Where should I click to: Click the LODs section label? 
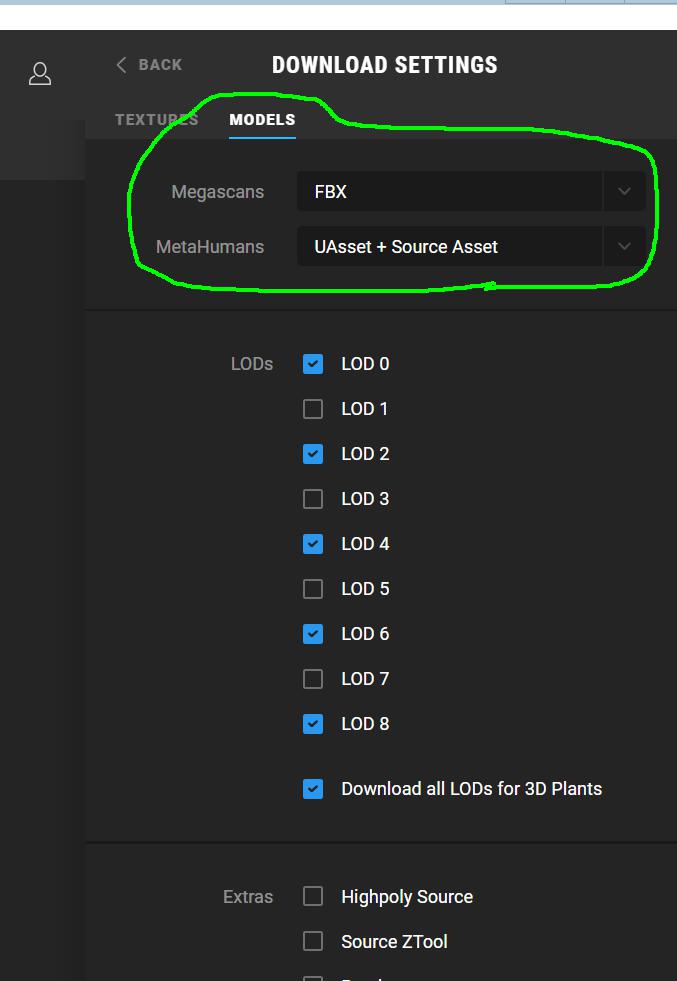pyautogui.click(x=252, y=364)
